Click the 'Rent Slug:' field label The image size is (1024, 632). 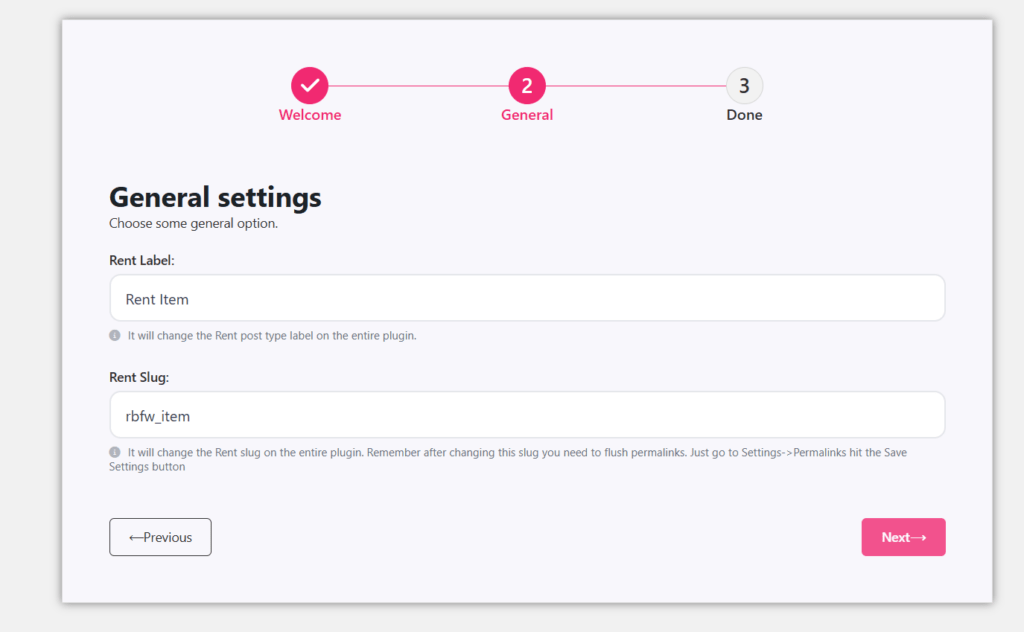pyautogui.click(x=139, y=377)
